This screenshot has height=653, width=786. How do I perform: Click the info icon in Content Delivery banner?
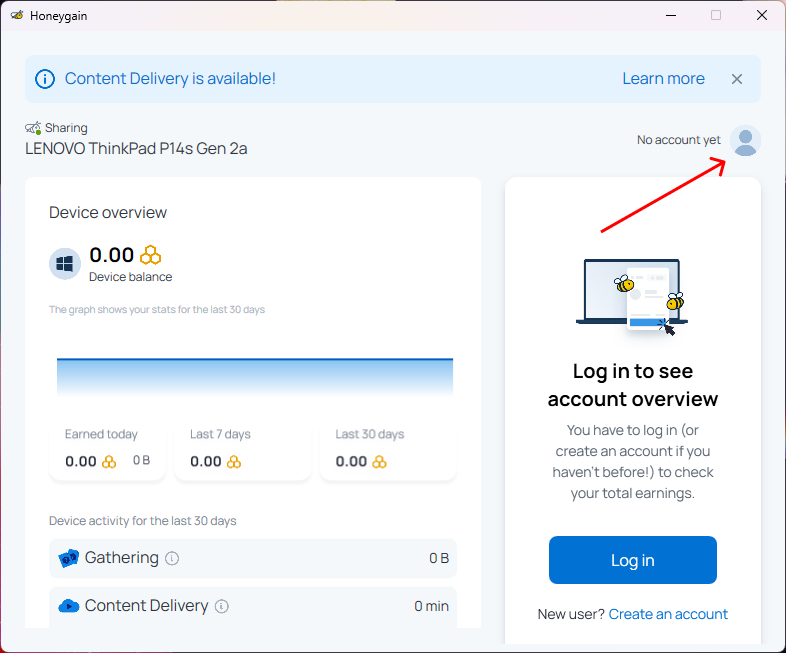45,79
